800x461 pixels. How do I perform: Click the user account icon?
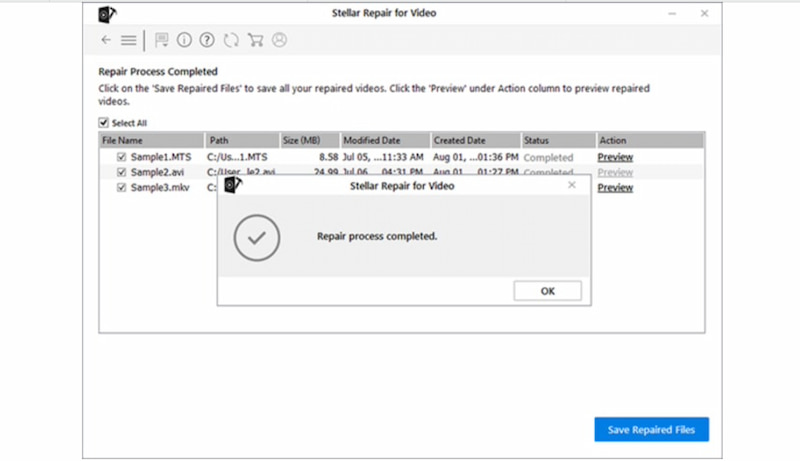(279, 40)
